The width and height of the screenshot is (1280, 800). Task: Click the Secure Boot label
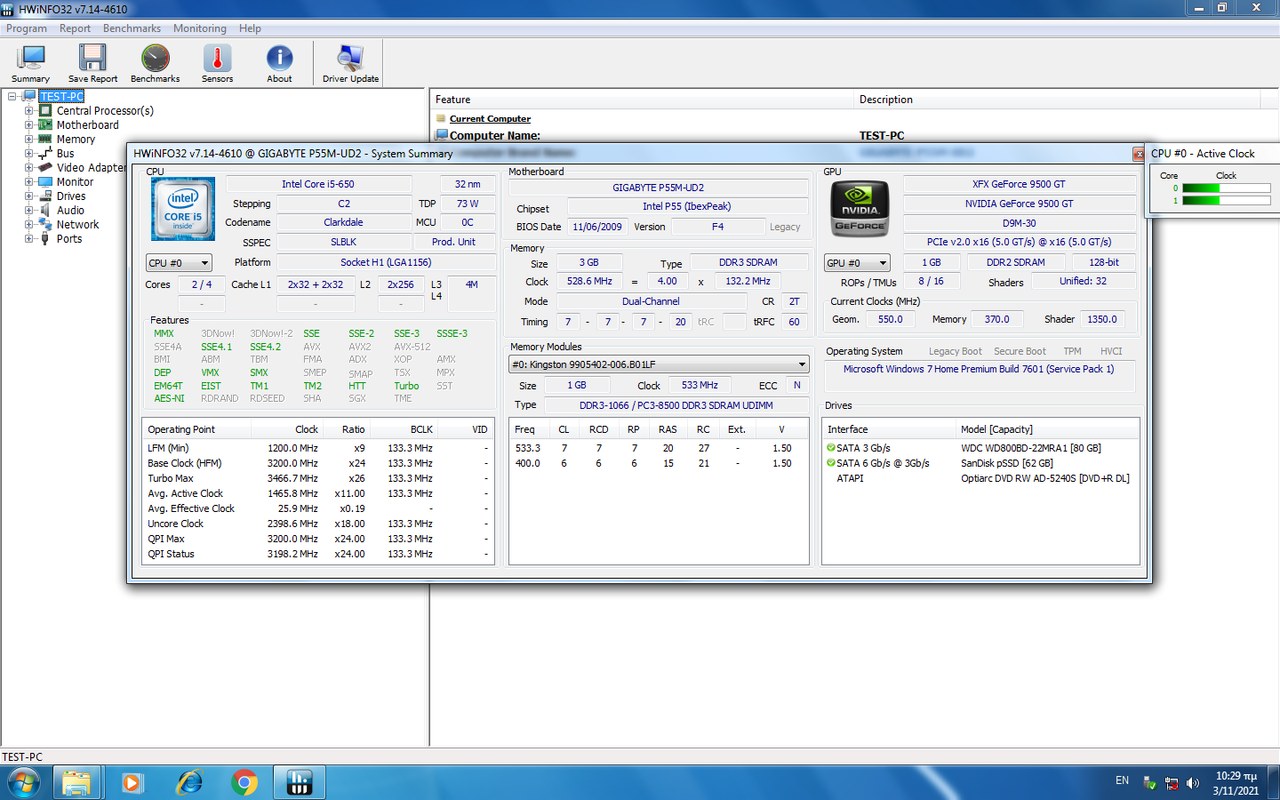click(x=1020, y=351)
